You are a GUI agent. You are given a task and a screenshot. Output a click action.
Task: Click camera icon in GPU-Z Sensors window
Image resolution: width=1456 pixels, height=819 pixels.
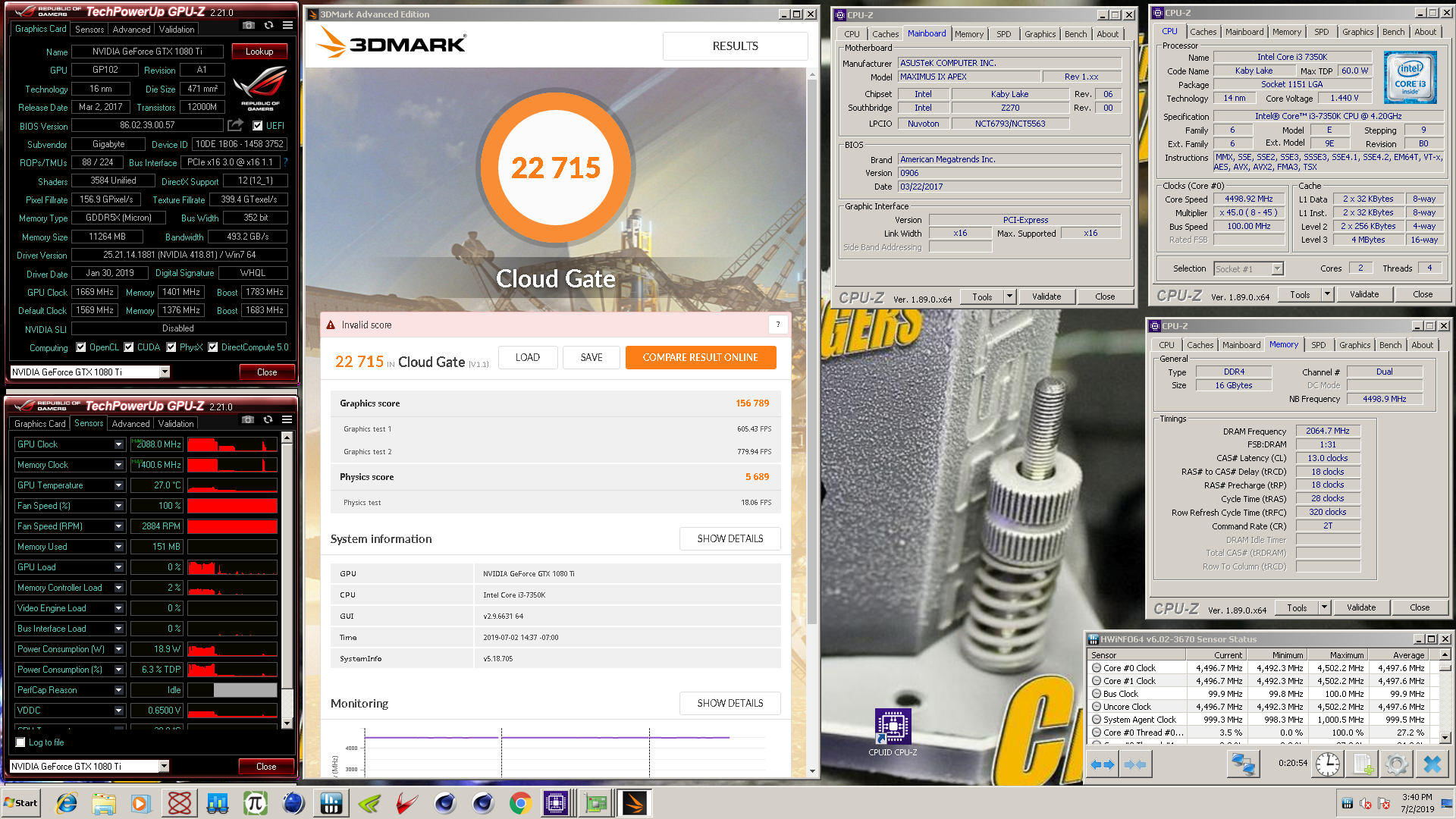[247, 420]
